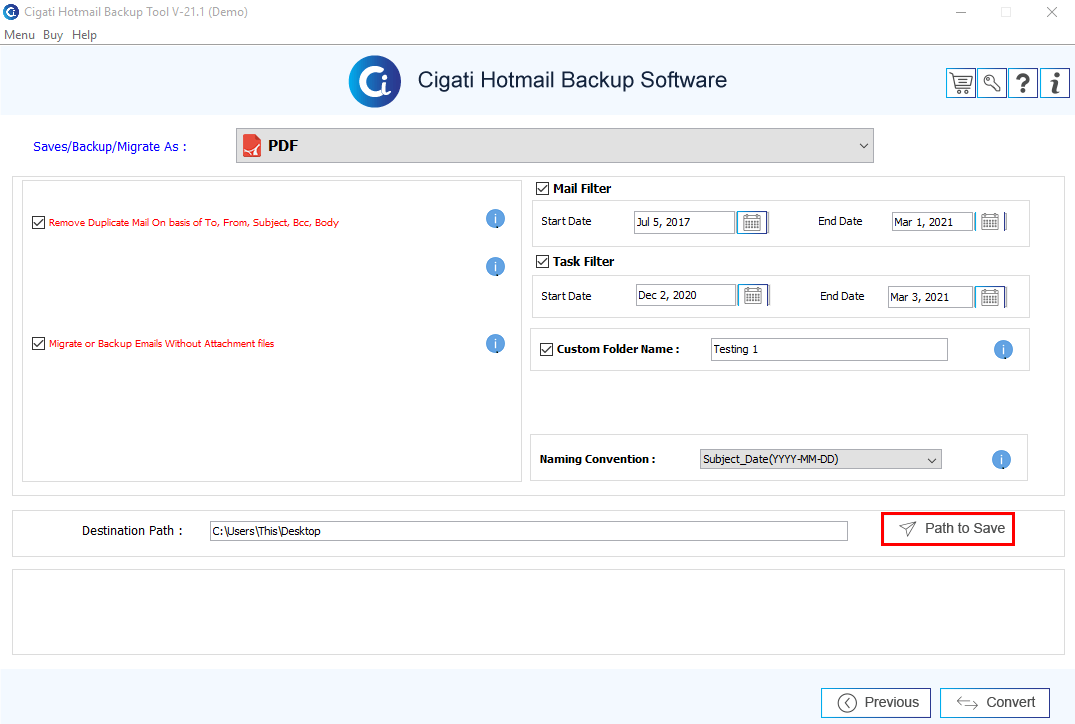Open the Help menu
Viewport: 1075px width, 724px height.
pos(84,35)
